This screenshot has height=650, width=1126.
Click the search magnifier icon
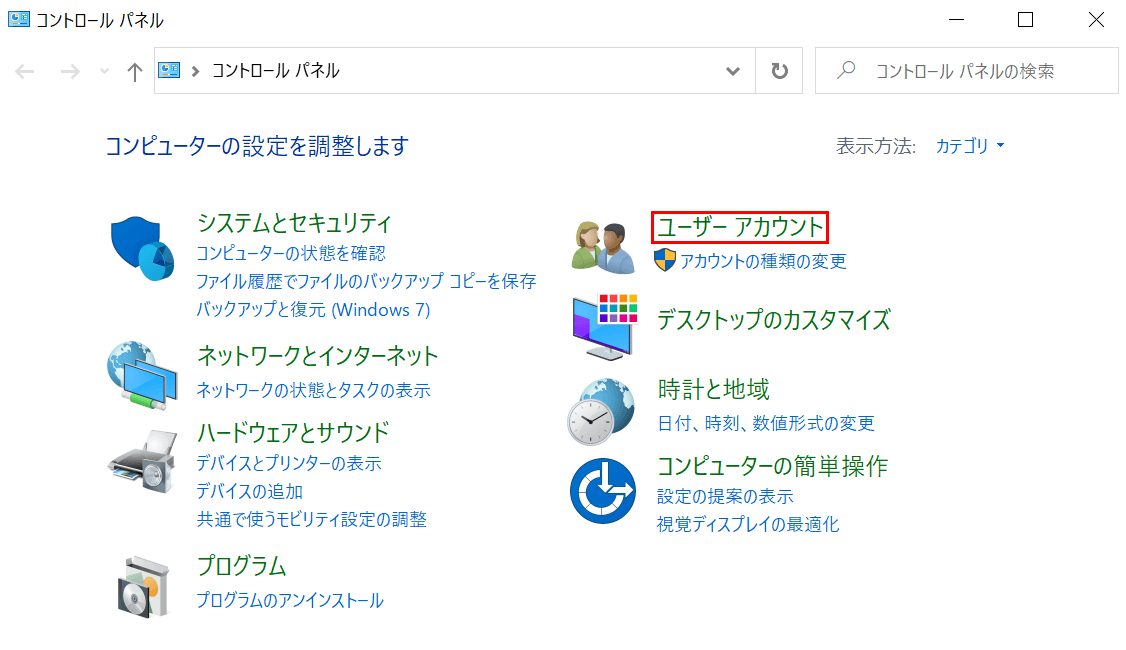[x=846, y=70]
